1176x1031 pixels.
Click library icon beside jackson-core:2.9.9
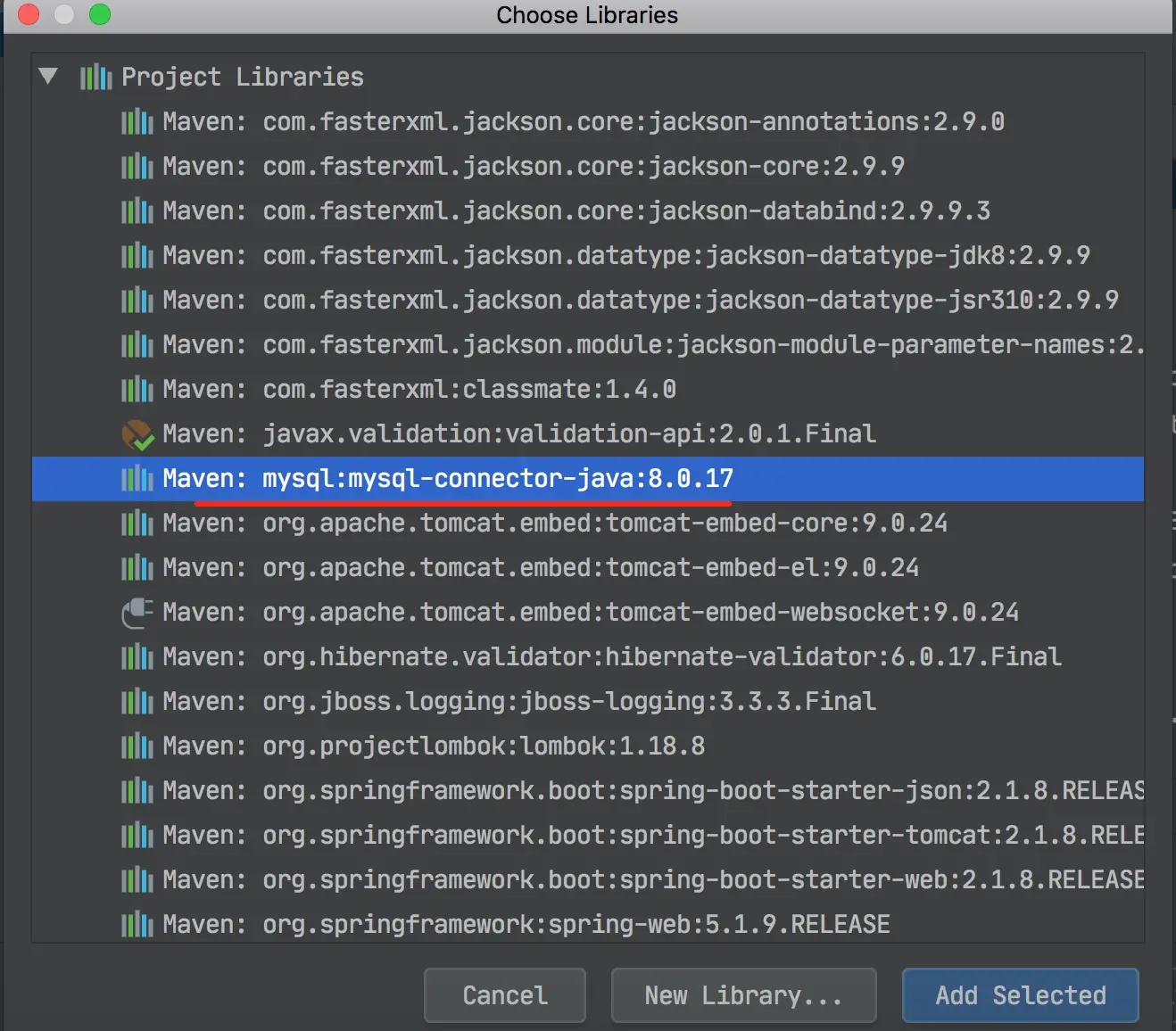(x=137, y=166)
